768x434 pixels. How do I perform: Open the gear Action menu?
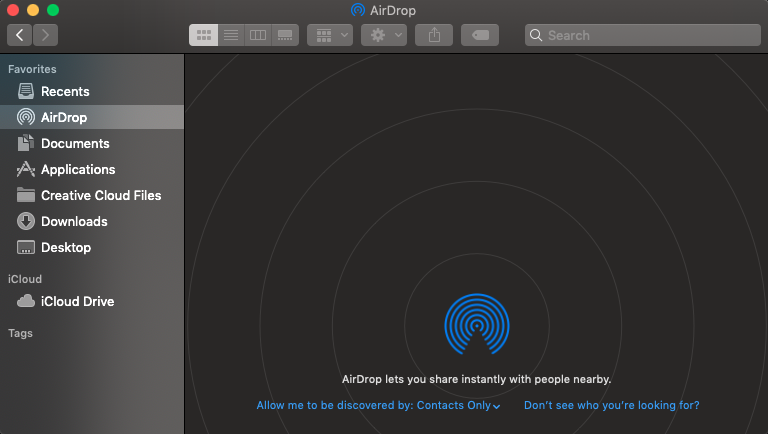384,35
